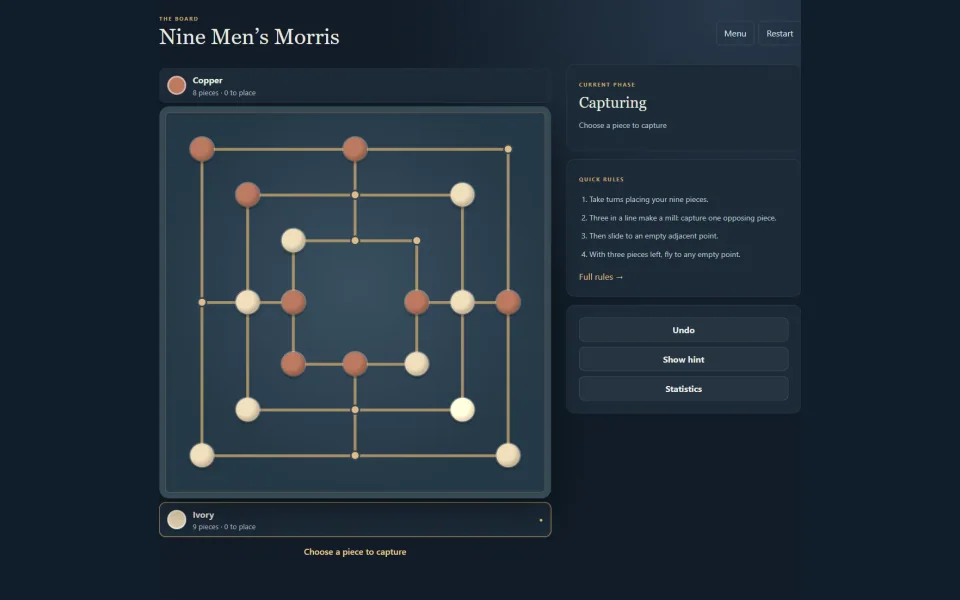Viewport: 960px width, 600px height.
Task: Click empty point at outer ring top-right corner
Action: pos(508,149)
